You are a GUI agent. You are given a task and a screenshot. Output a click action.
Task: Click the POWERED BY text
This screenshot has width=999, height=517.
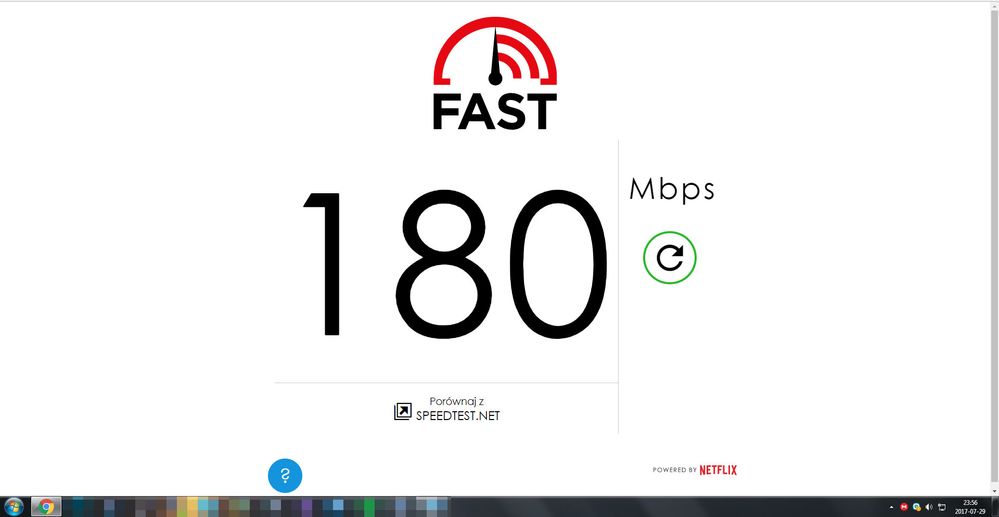674,470
